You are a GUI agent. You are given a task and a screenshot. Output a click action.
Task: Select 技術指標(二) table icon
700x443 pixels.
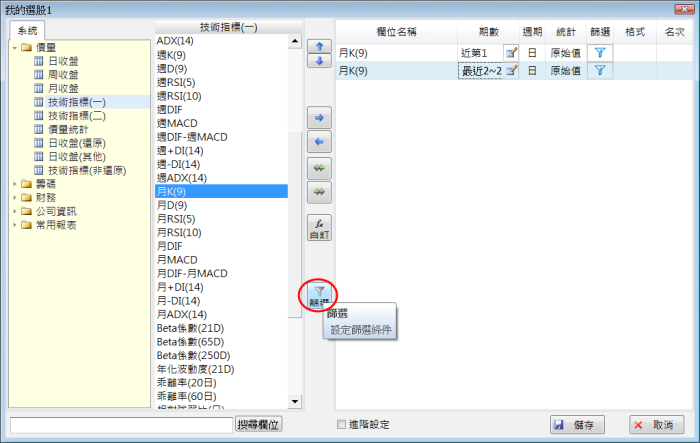point(39,116)
